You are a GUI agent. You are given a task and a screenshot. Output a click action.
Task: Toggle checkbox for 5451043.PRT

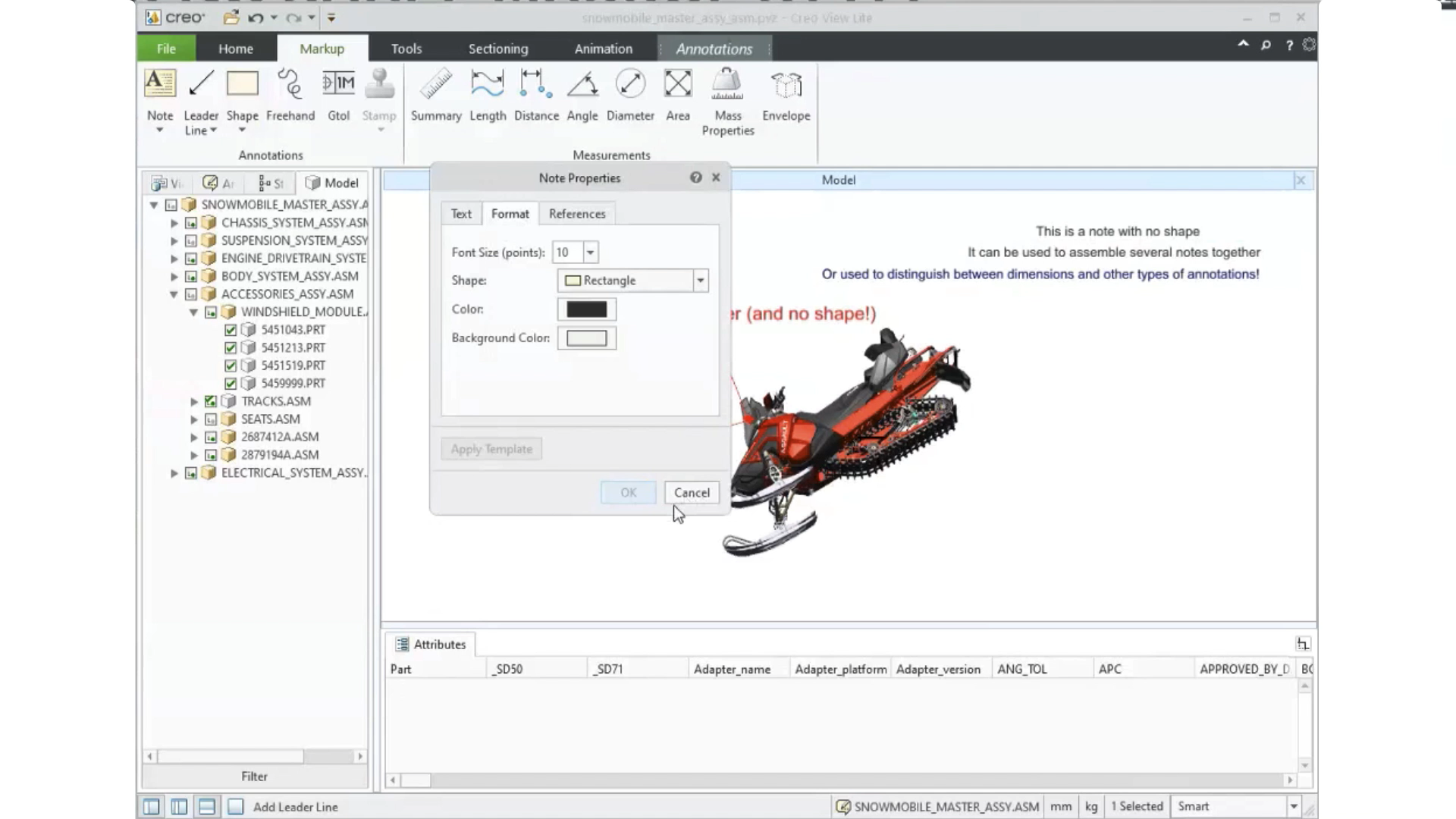click(x=231, y=330)
